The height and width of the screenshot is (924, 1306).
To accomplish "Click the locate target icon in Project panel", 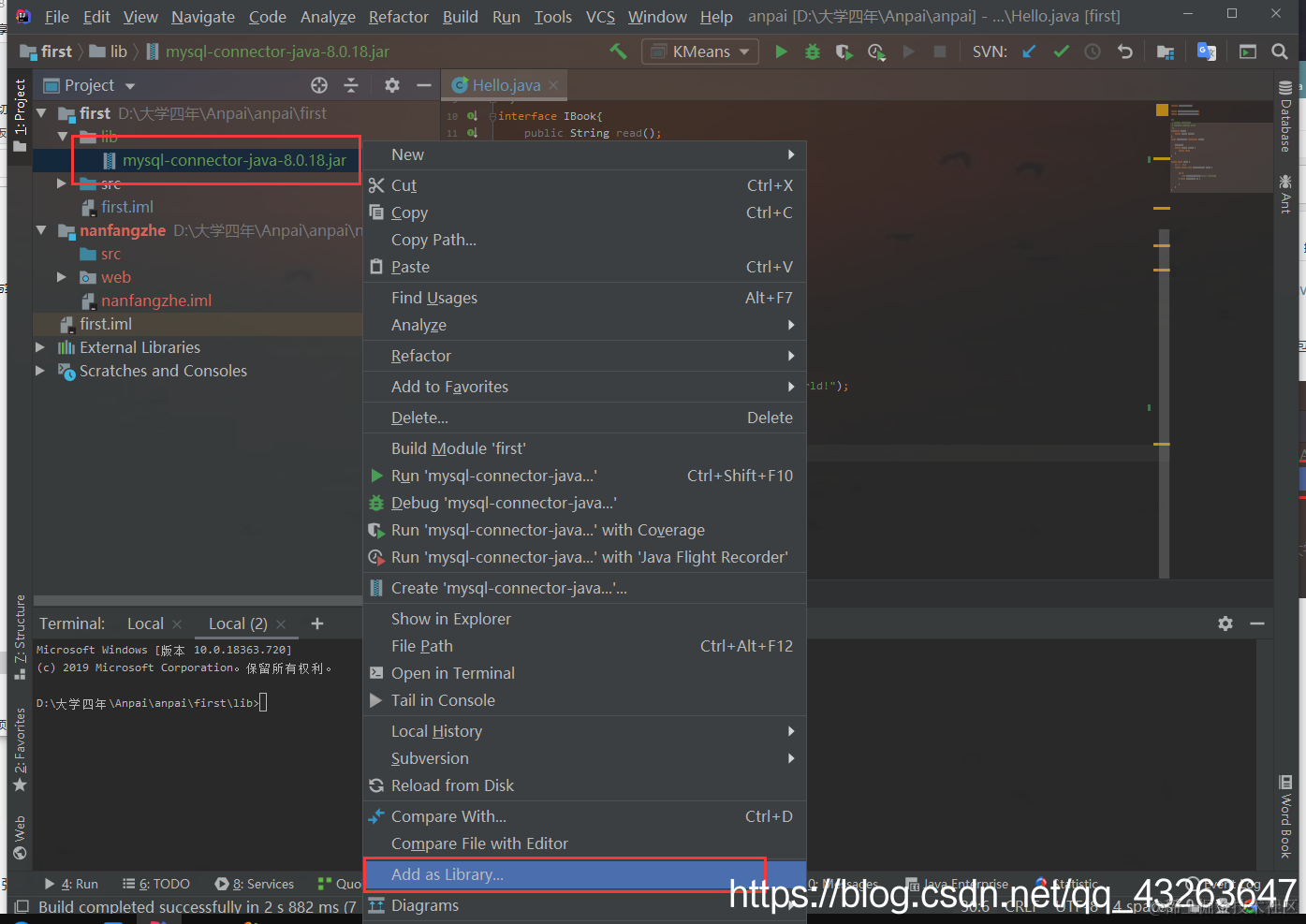I will click(319, 85).
